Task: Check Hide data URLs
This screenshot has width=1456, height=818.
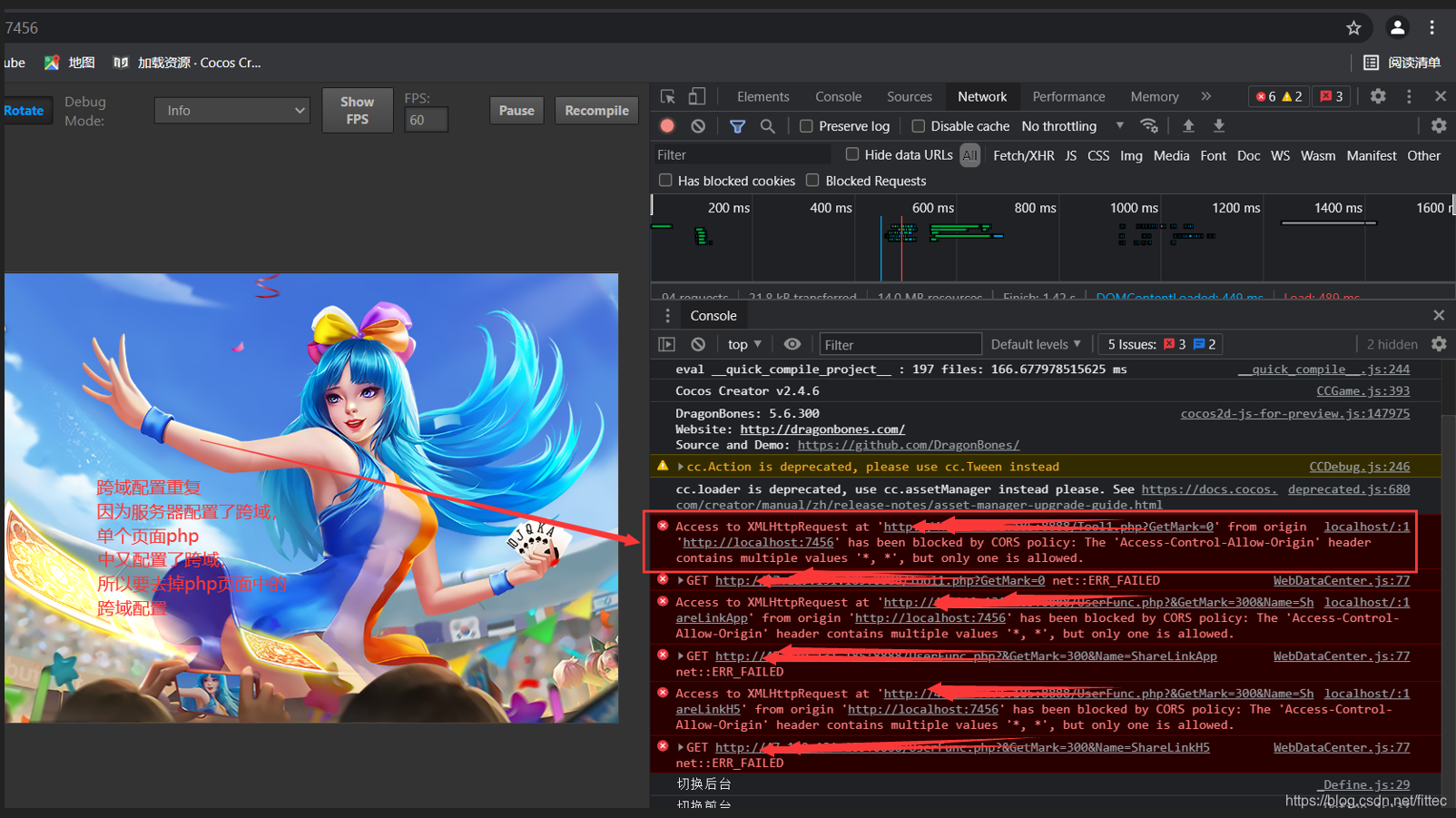Action: pos(852,154)
